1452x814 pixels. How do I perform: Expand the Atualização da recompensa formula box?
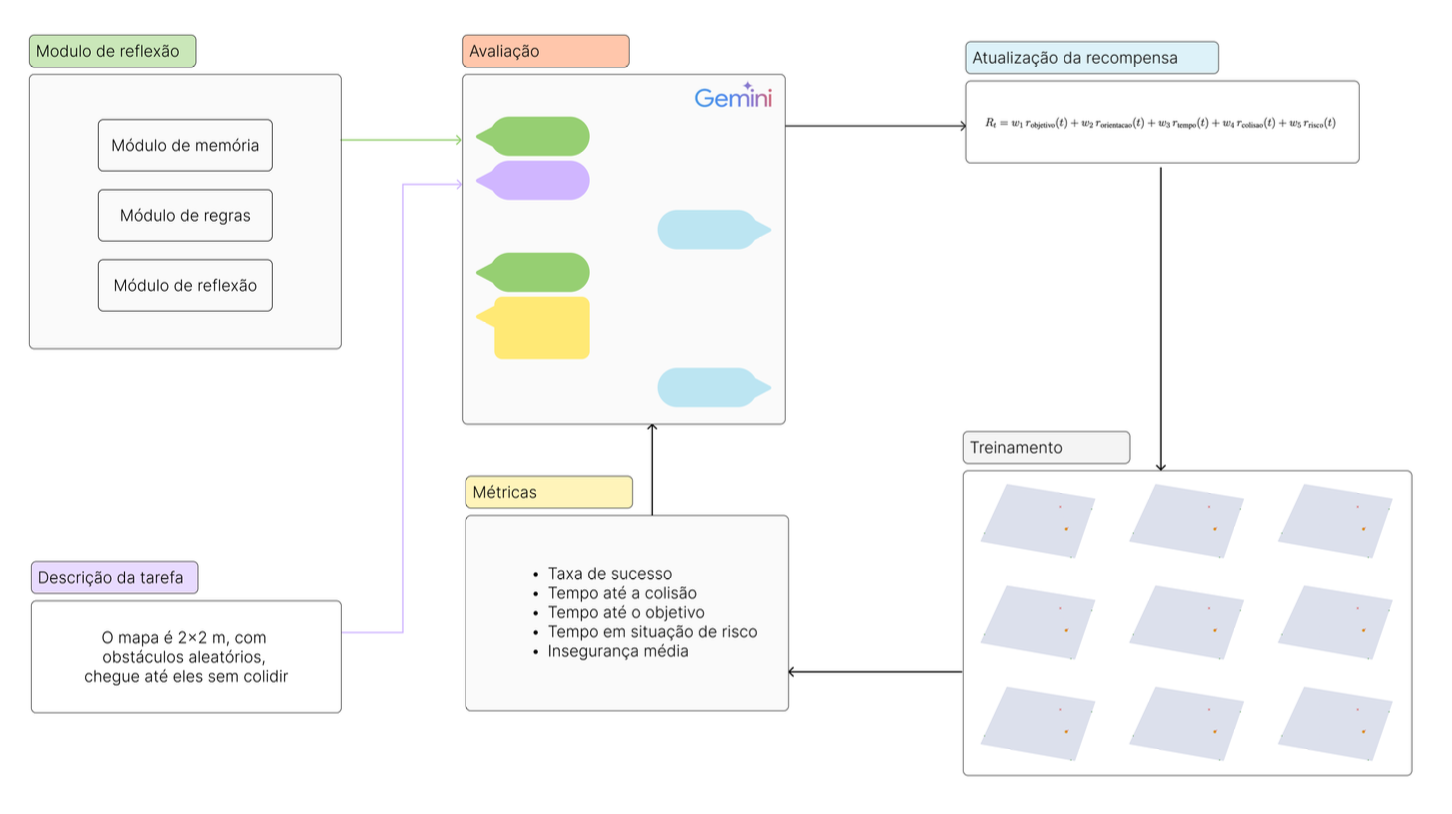coord(1162,122)
